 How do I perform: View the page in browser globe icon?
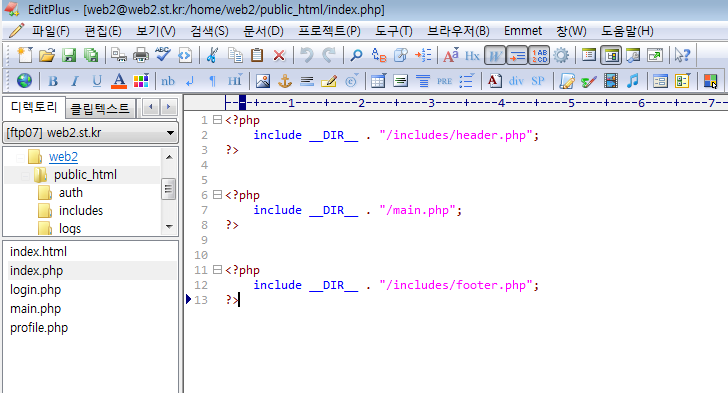tap(25, 81)
